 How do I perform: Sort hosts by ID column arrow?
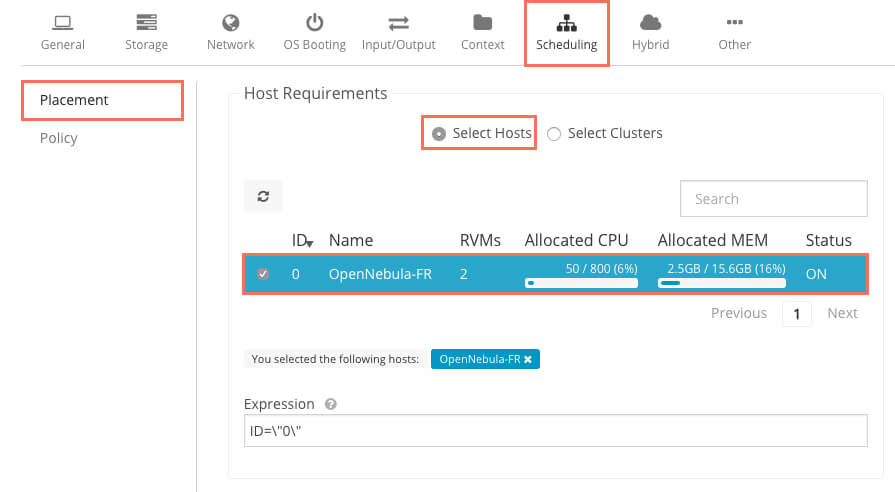(x=310, y=243)
